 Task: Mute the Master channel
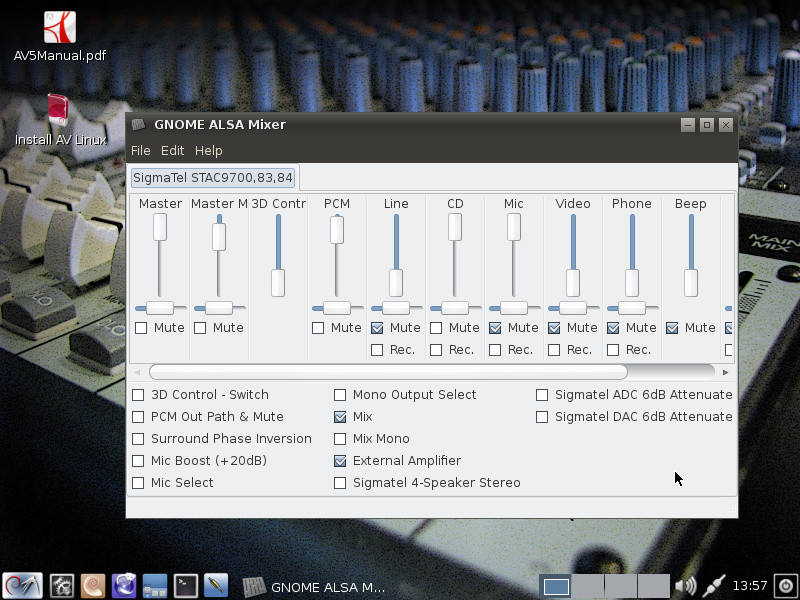point(141,328)
